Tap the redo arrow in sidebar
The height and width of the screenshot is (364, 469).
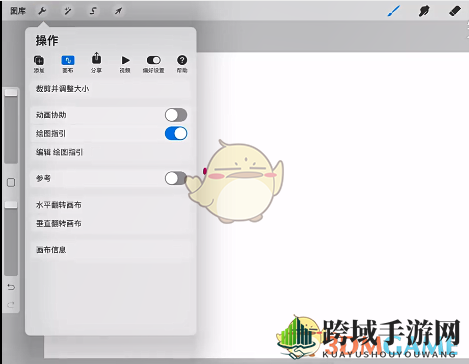[11, 304]
